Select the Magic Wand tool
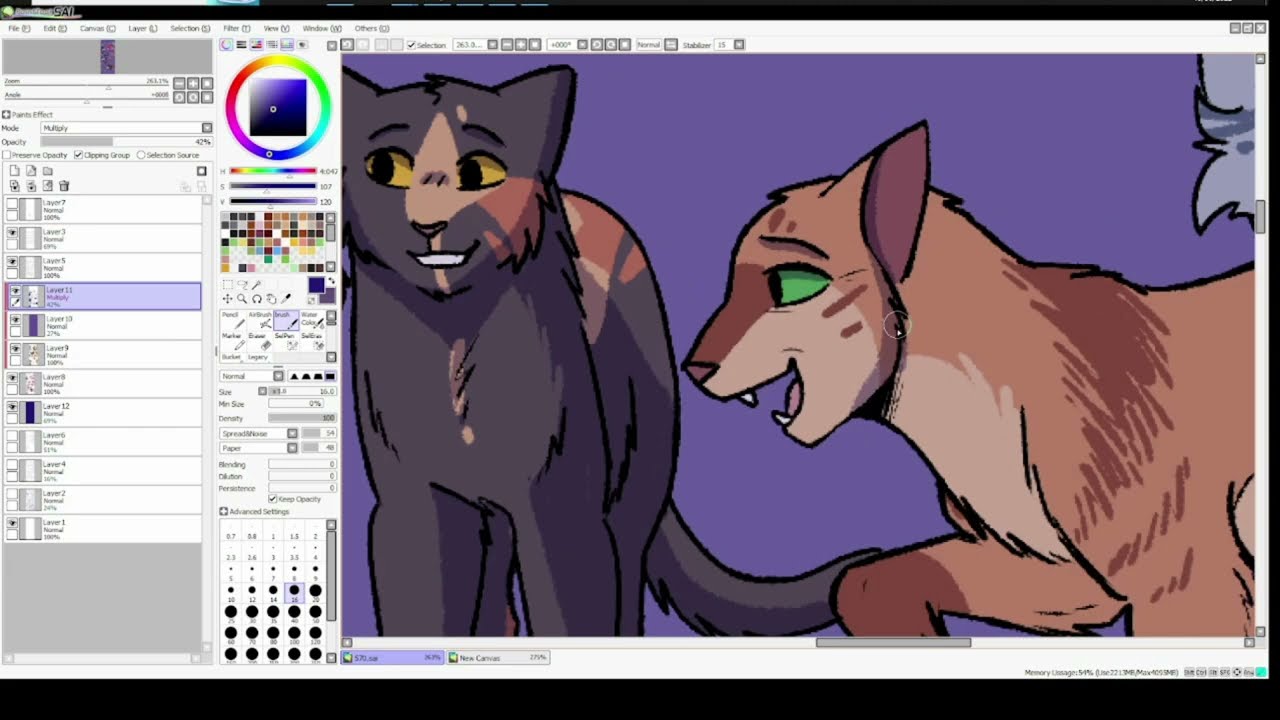Screen dimensions: 1280x720 256,284
